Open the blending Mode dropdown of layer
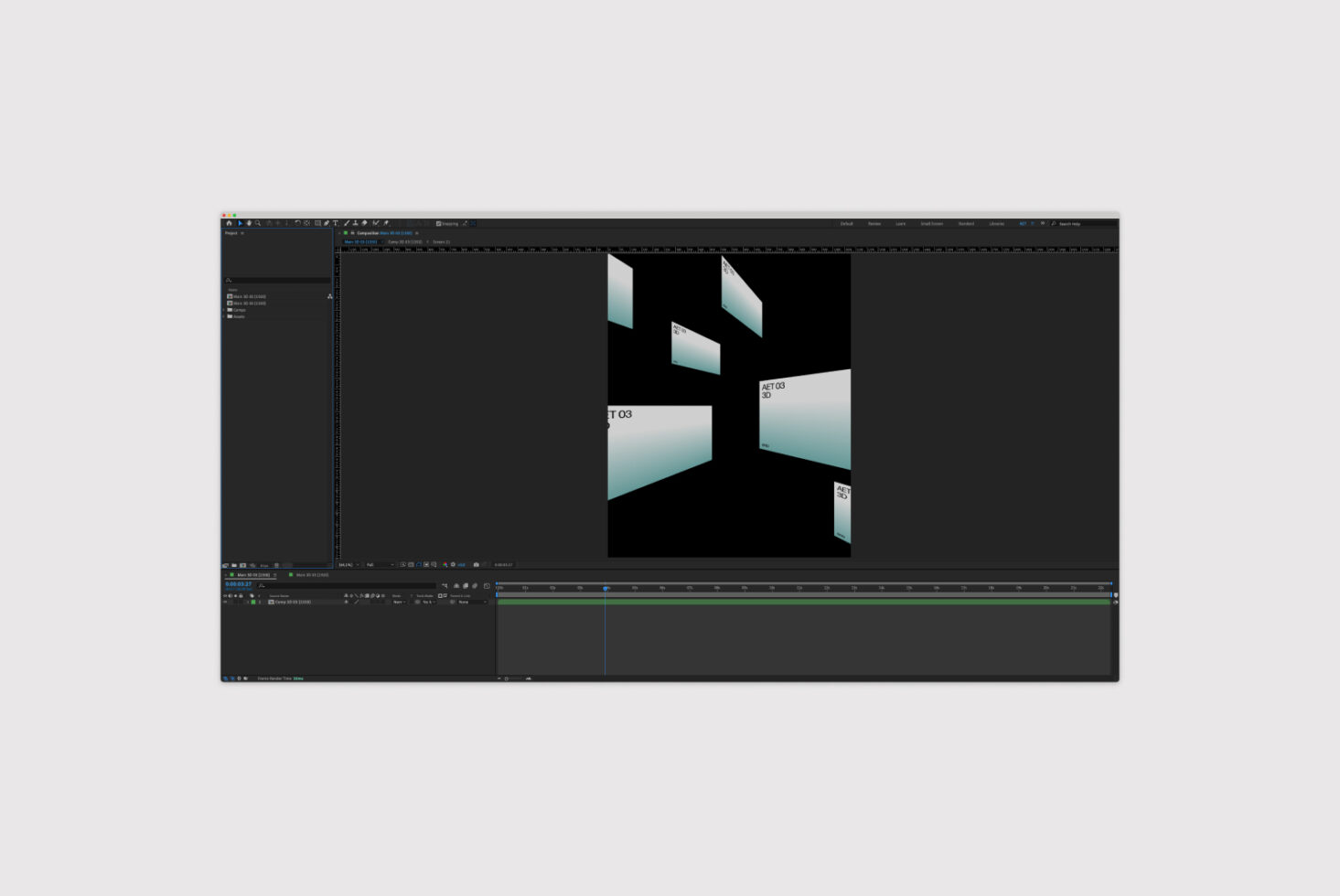 coord(399,602)
